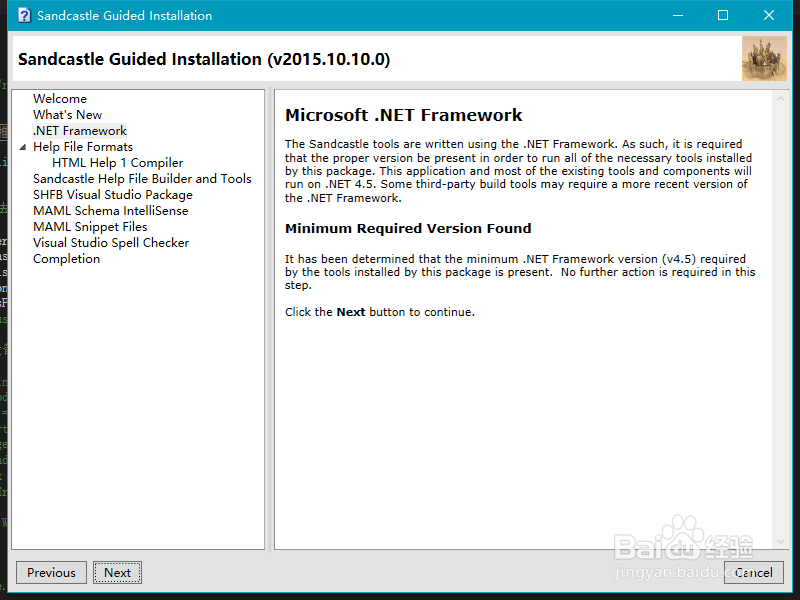Click the Sandcastle help icon in title bar
The width and height of the screenshot is (800, 600).
[24, 15]
